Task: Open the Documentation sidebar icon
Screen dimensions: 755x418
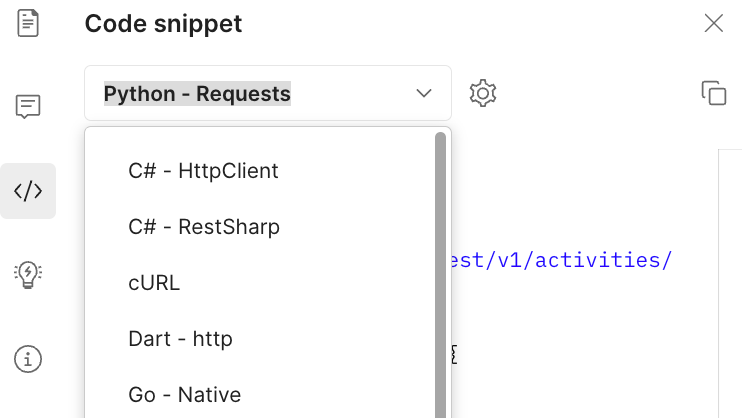Action: coord(28,23)
